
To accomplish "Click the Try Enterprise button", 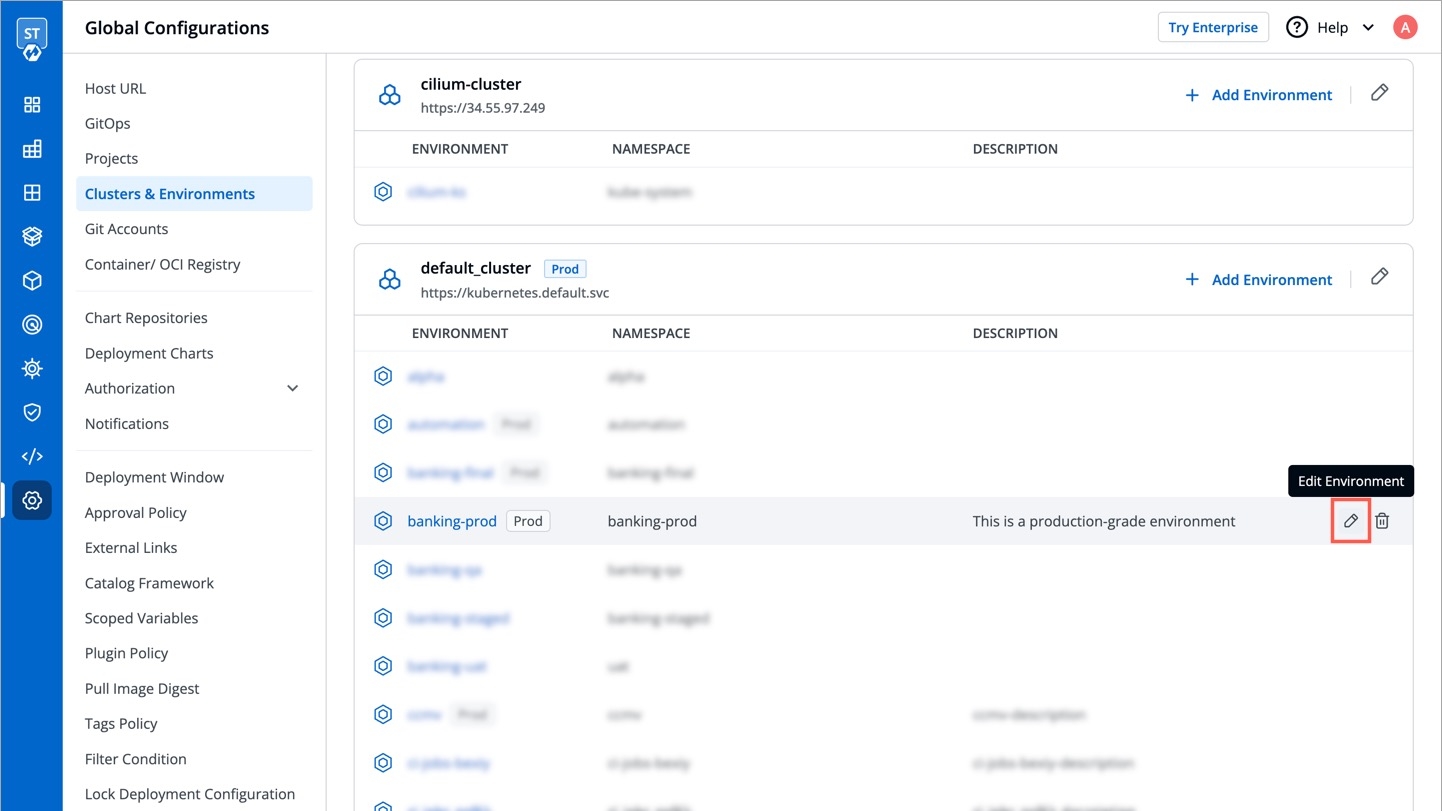I will coord(1213,27).
